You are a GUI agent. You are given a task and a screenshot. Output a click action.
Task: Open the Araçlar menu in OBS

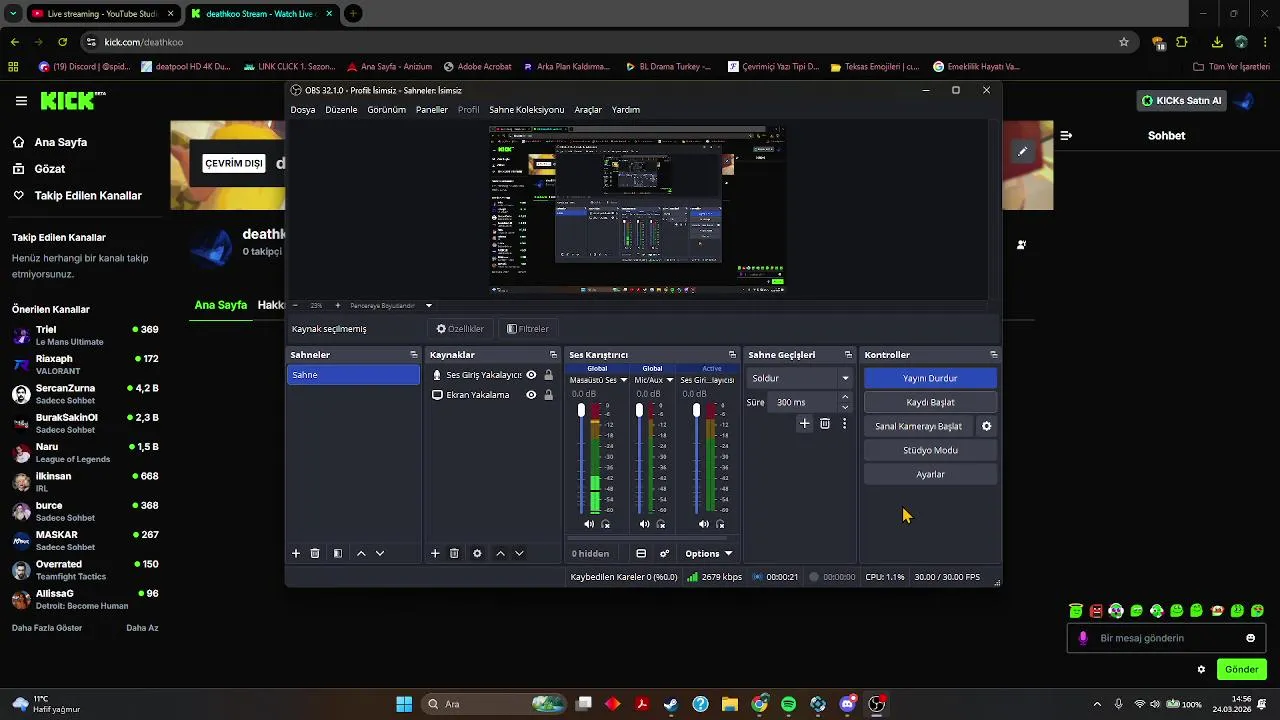[x=588, y=109]
